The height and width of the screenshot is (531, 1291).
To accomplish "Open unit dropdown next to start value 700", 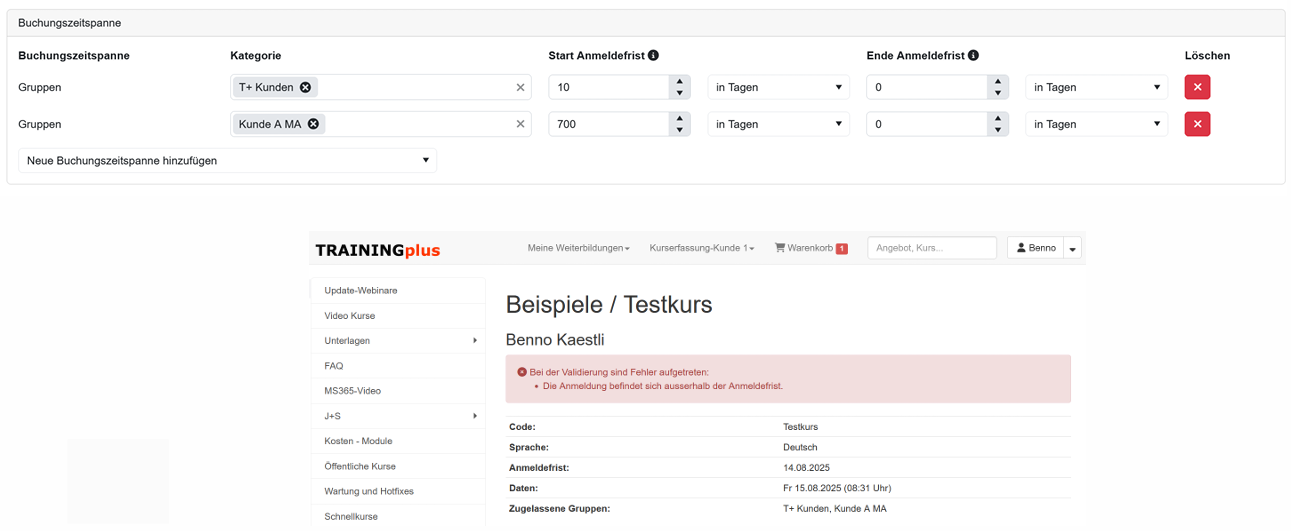I will [778, 124].
